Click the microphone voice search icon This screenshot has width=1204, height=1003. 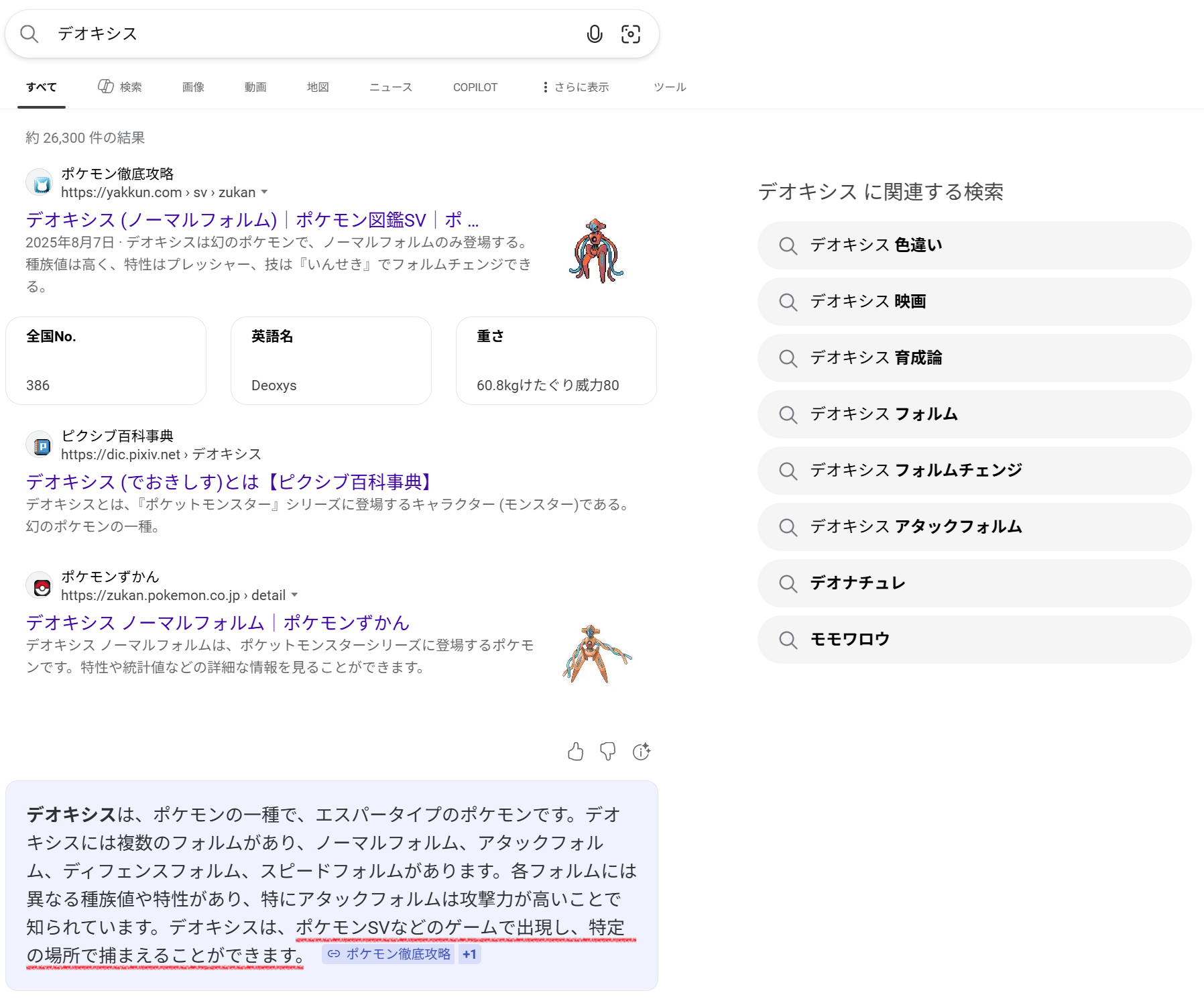pyautogui.click(x=594, y=34)
